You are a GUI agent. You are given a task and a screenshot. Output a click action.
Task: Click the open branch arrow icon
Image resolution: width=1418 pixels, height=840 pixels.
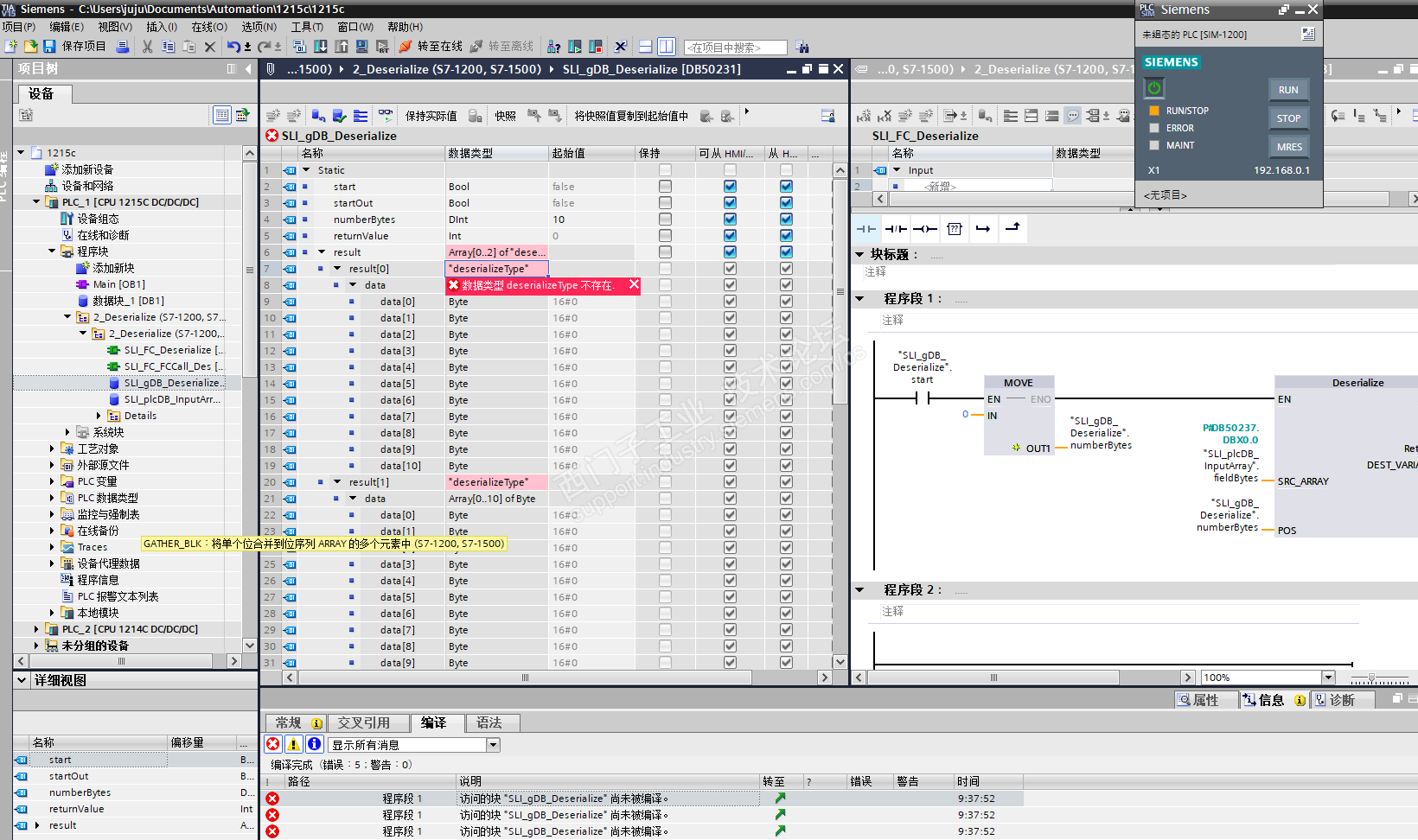(983, 228)
